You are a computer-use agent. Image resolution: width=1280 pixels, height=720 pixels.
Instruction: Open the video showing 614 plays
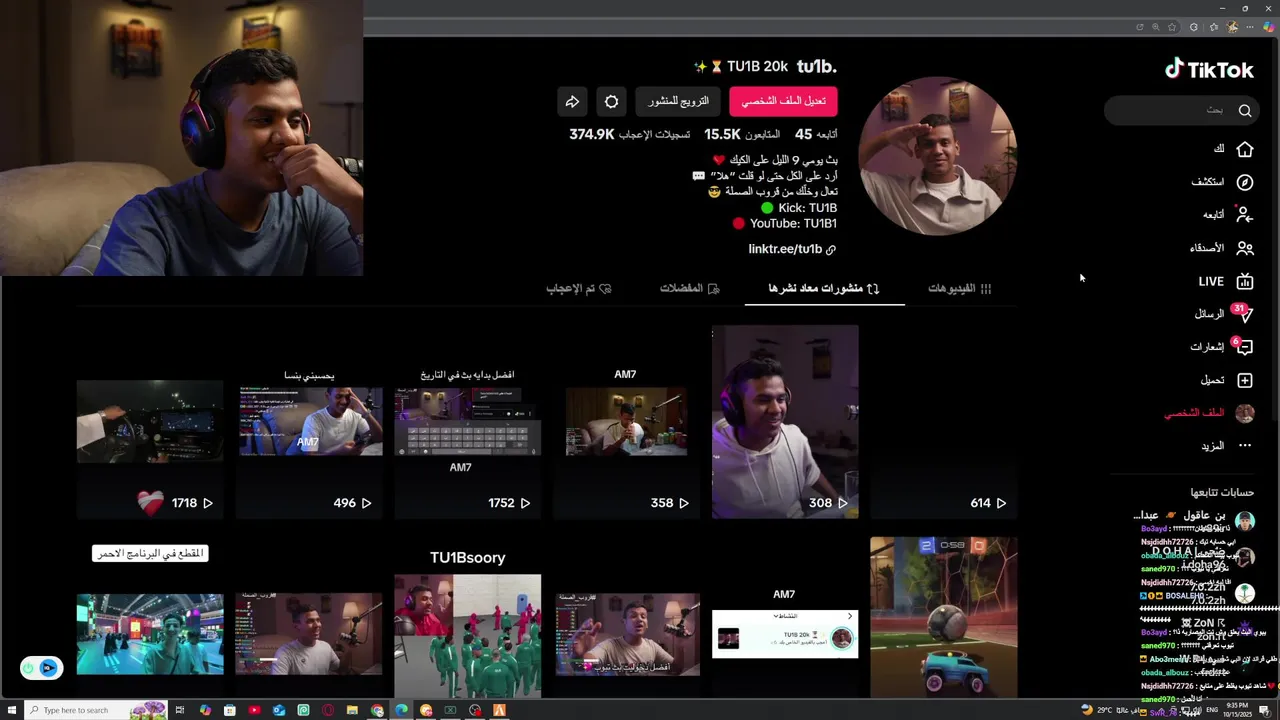point(944,422)
